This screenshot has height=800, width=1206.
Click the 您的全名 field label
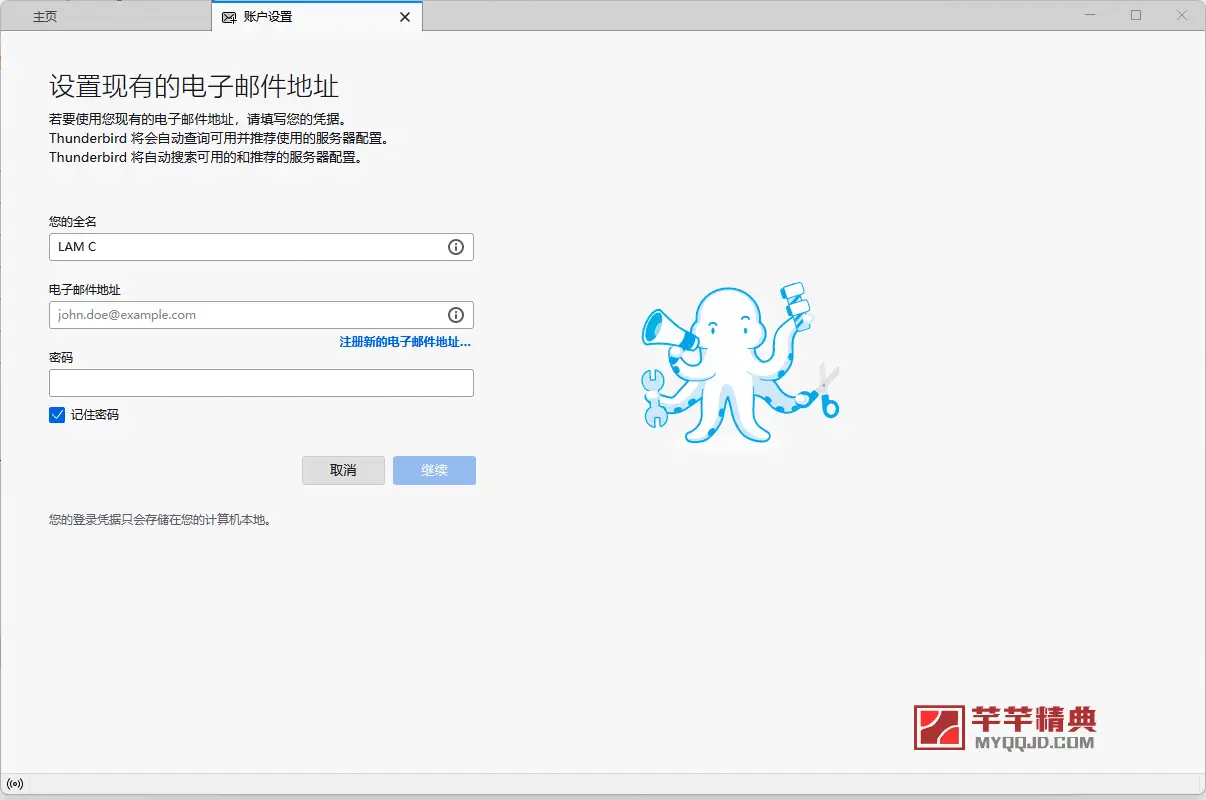point(73,221)
